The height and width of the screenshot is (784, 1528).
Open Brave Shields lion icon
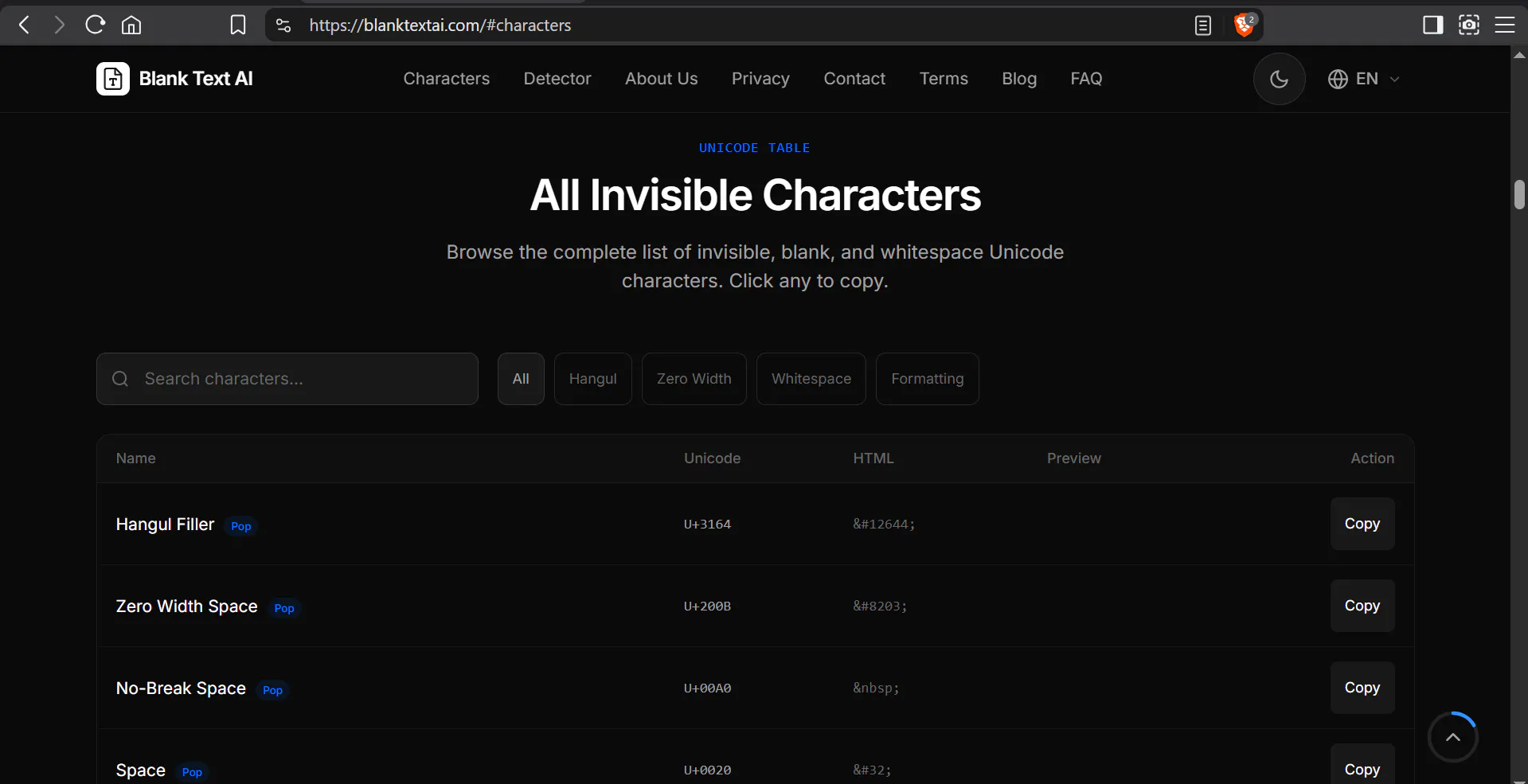point(1244,25)
